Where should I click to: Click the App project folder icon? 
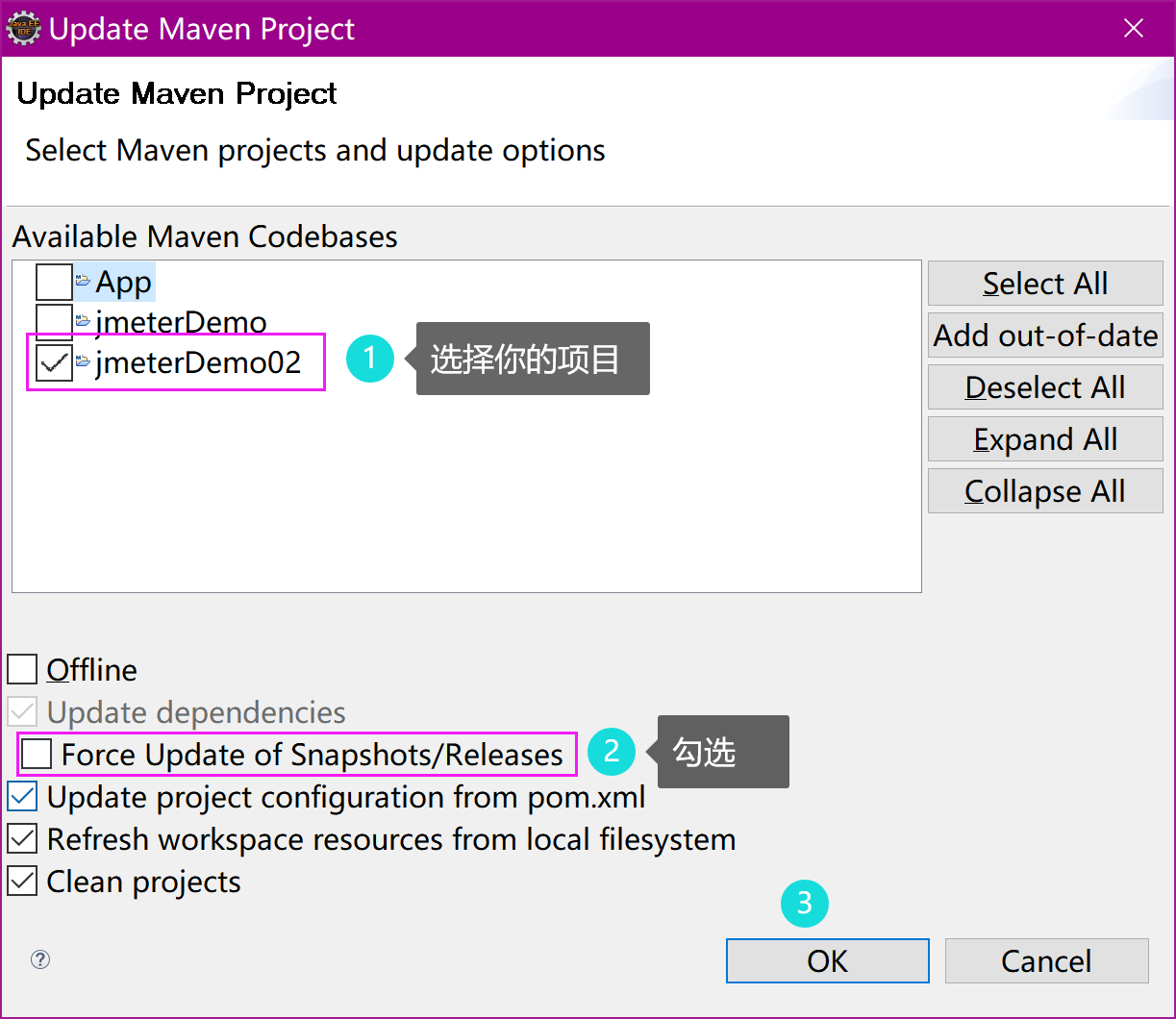pyautogui.click(x=82, y=281)
